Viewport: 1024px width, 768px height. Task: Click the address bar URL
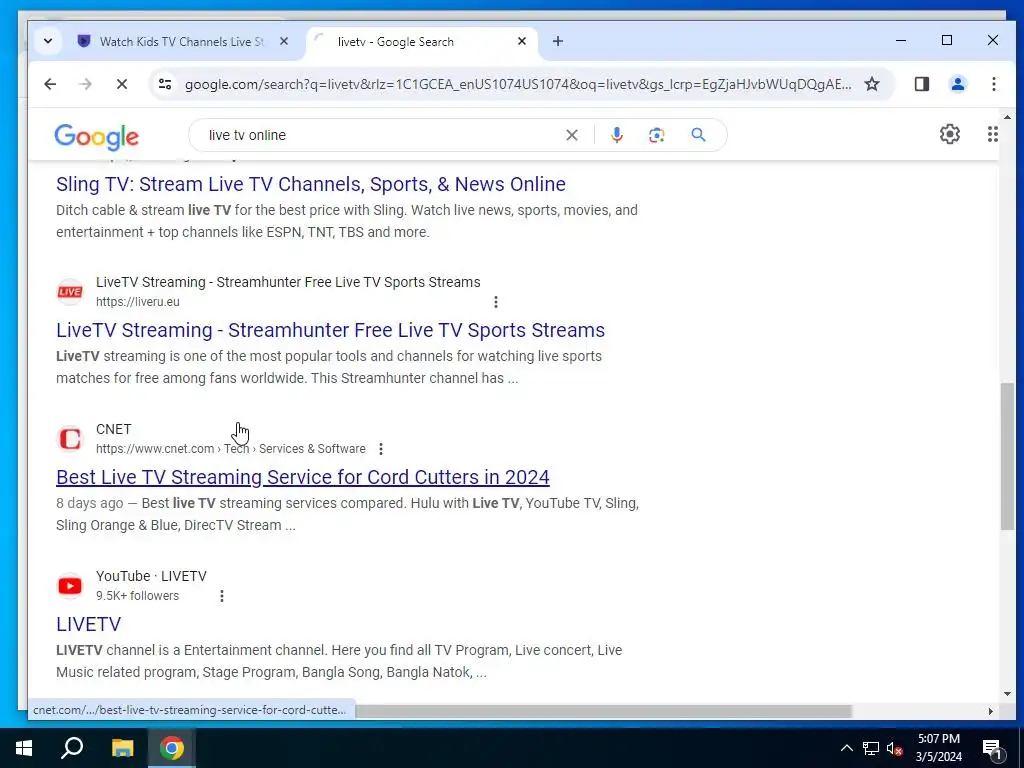[518, 84]
